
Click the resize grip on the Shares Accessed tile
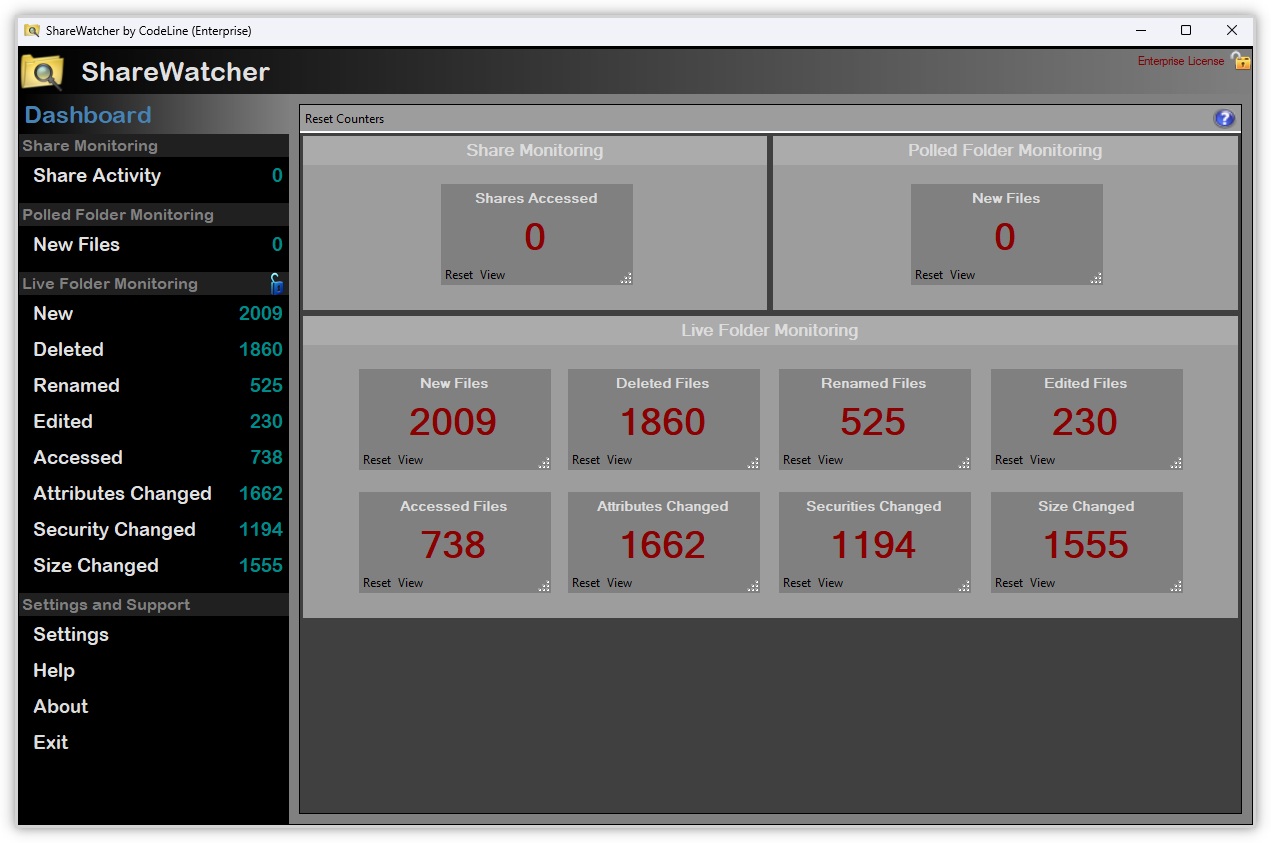coord(627,279)
